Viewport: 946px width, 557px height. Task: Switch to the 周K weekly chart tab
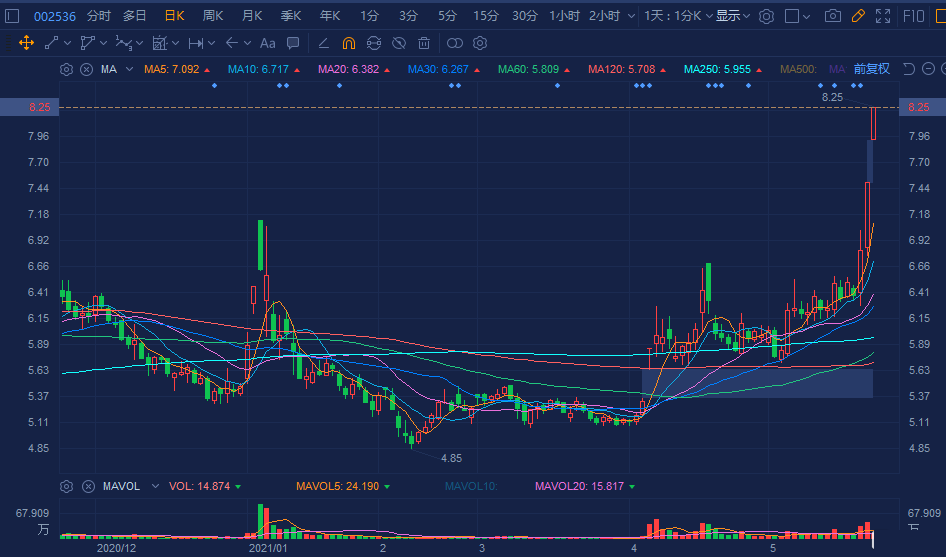213,16
